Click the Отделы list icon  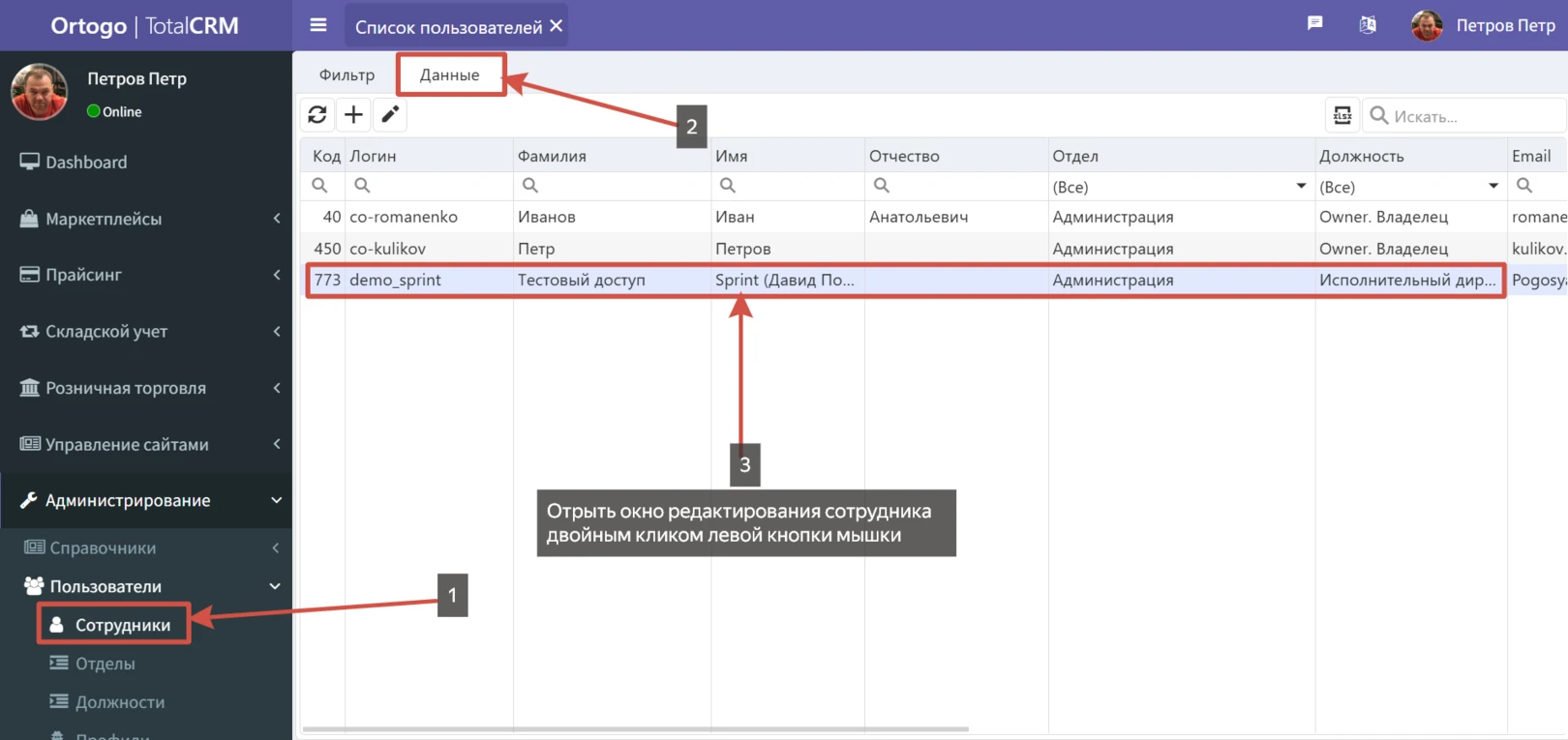pyautogui.click(x=59, y=664)
